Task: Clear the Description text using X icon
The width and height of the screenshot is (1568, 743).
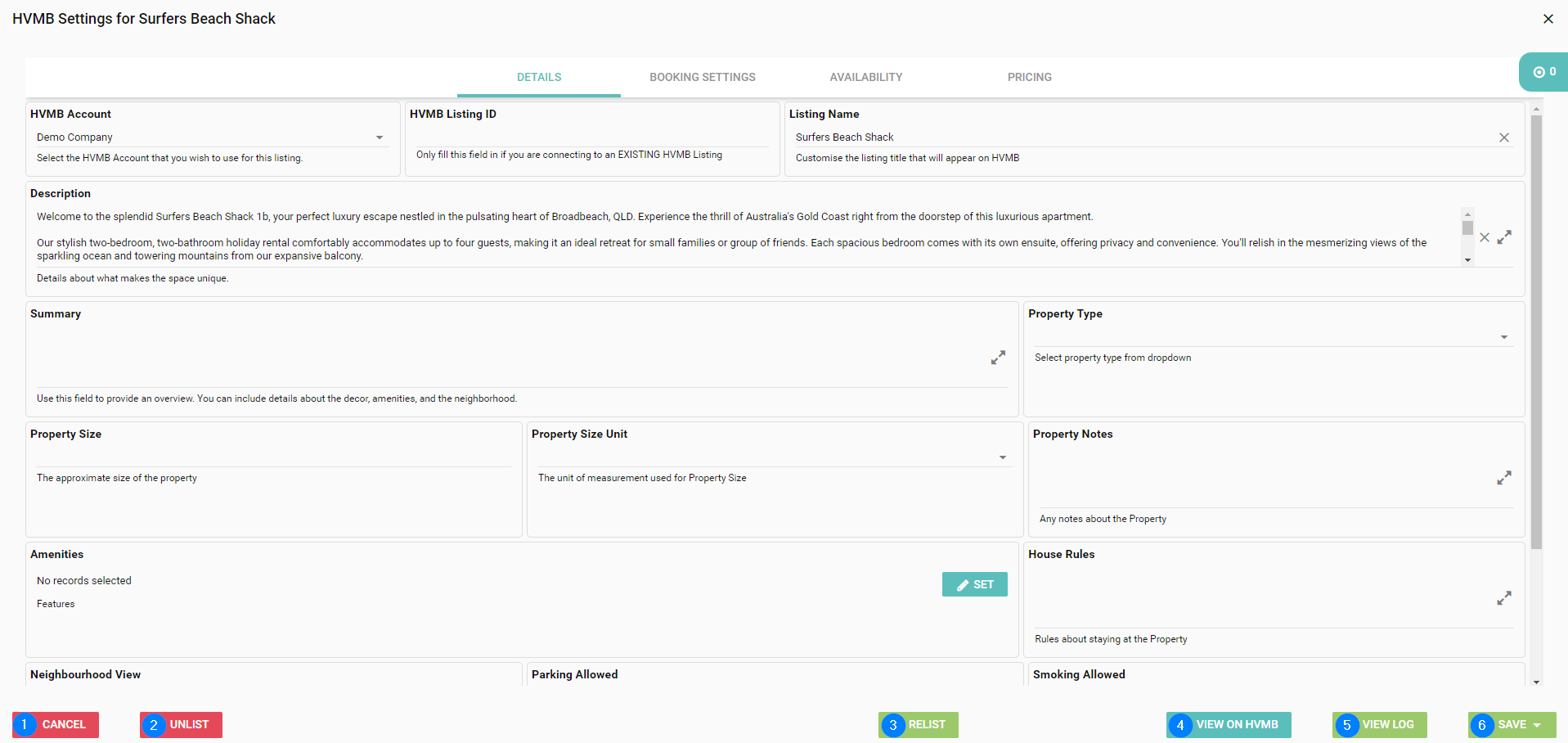Action: click(x=1484, y=237)
